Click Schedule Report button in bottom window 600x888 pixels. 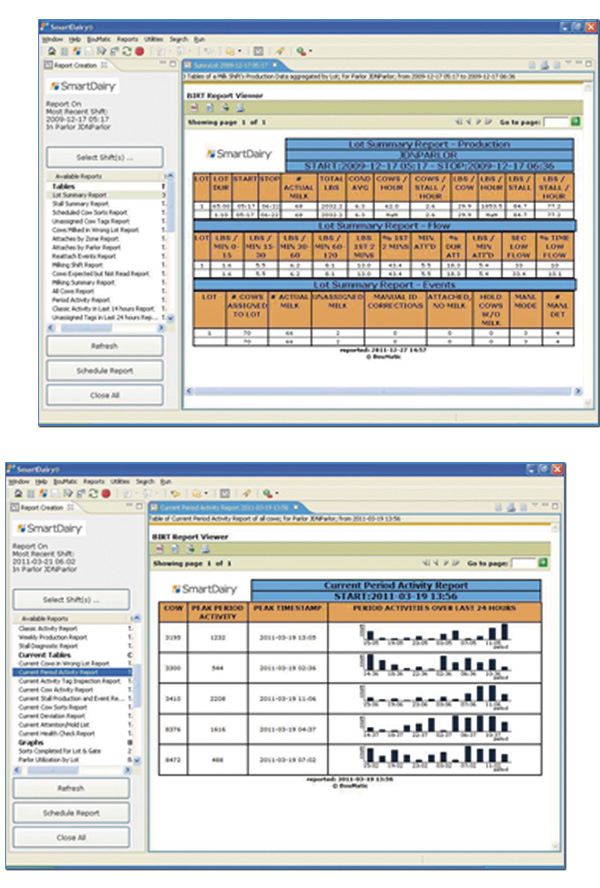click(x=71, y=813)
